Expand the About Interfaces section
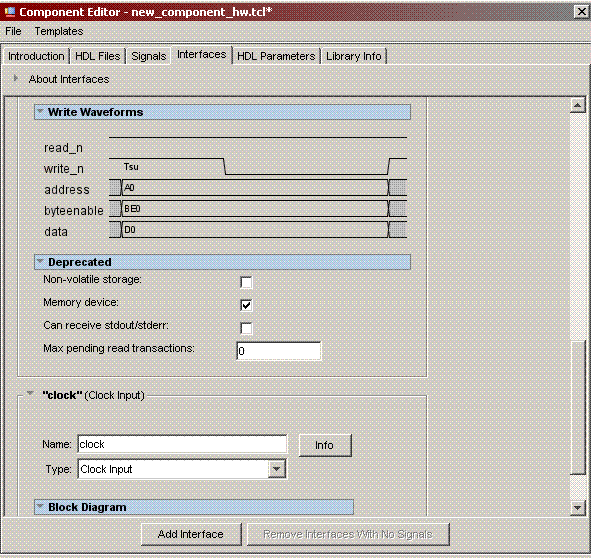591x558 pixels. coord(15,78)
